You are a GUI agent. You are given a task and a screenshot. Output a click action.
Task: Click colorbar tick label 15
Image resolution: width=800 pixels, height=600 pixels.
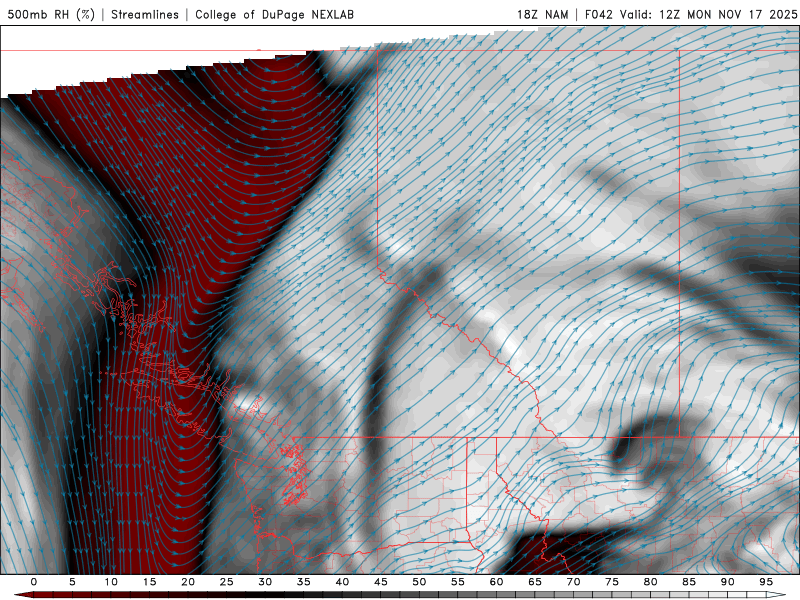tap(149, 582)
